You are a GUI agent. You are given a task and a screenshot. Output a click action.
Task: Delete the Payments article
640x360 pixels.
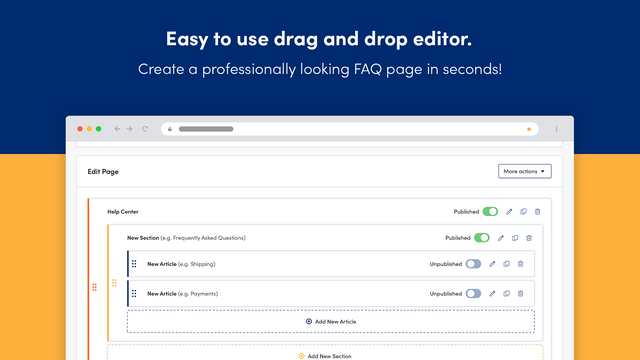click(x=520, y=293)
